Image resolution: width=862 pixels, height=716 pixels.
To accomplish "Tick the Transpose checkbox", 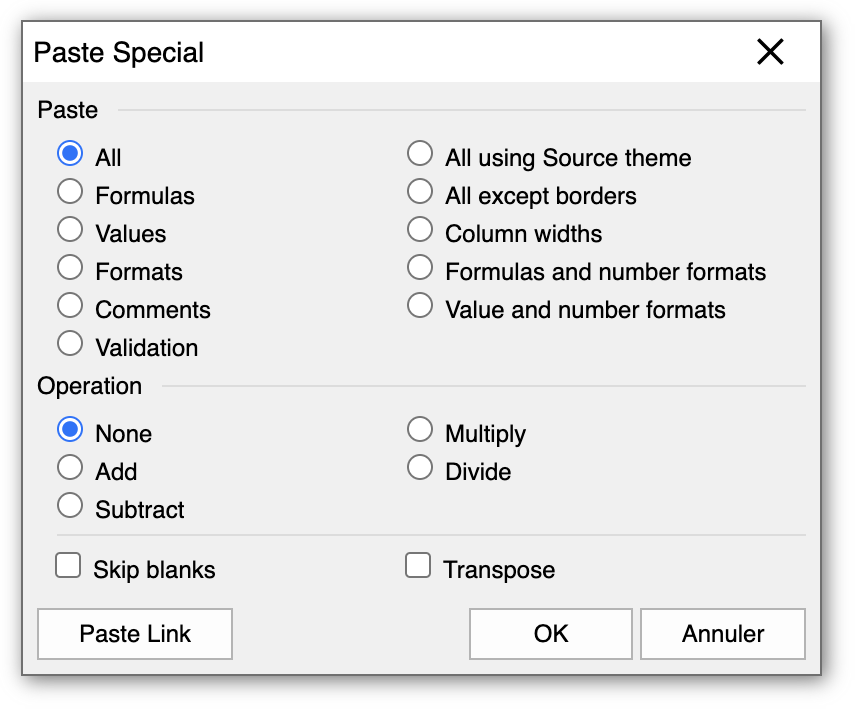I will click(418, 567).
